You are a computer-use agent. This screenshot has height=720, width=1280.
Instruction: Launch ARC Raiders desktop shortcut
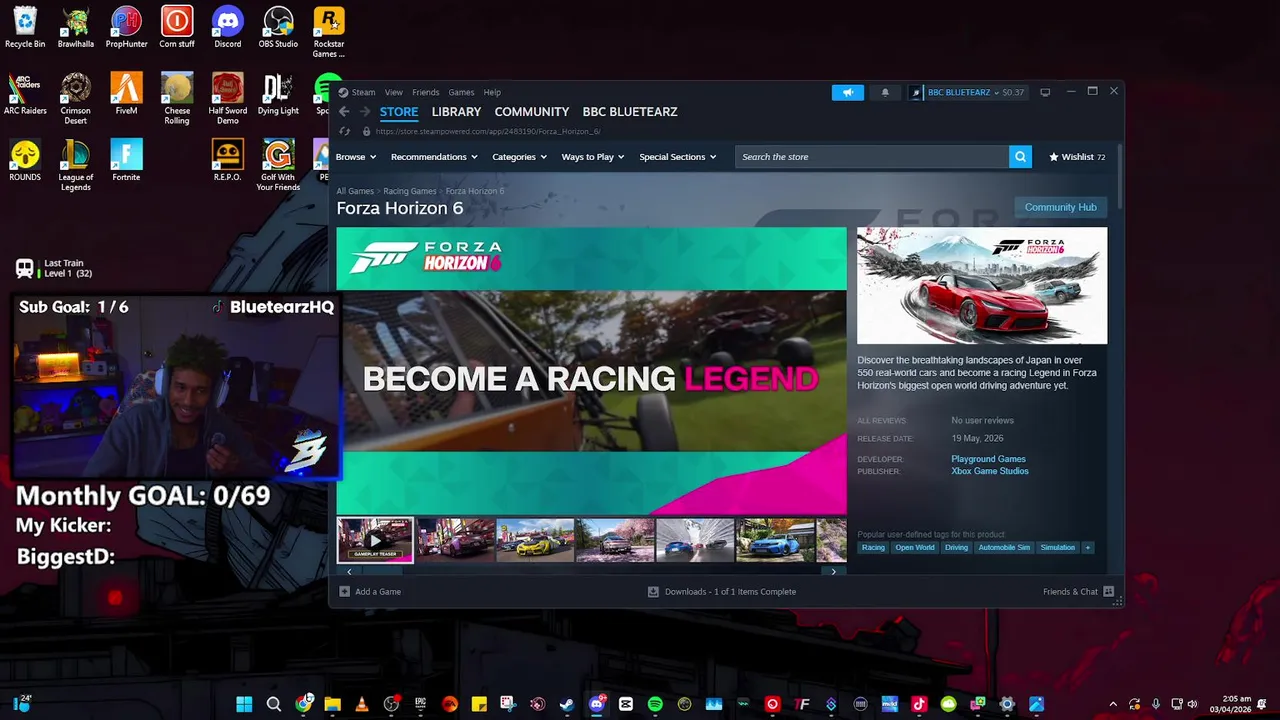click(x=25, y=94)
